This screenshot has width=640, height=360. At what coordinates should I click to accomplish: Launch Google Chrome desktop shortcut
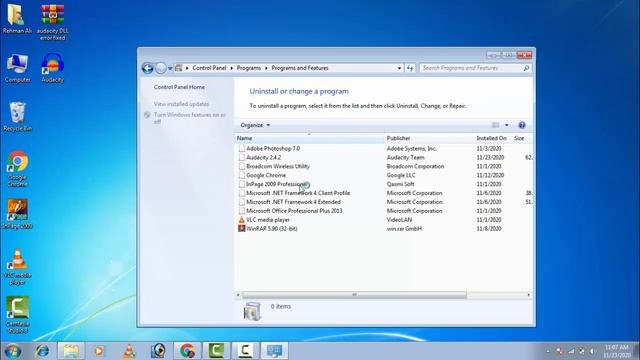pyautogui.click(x=17, y=169)
